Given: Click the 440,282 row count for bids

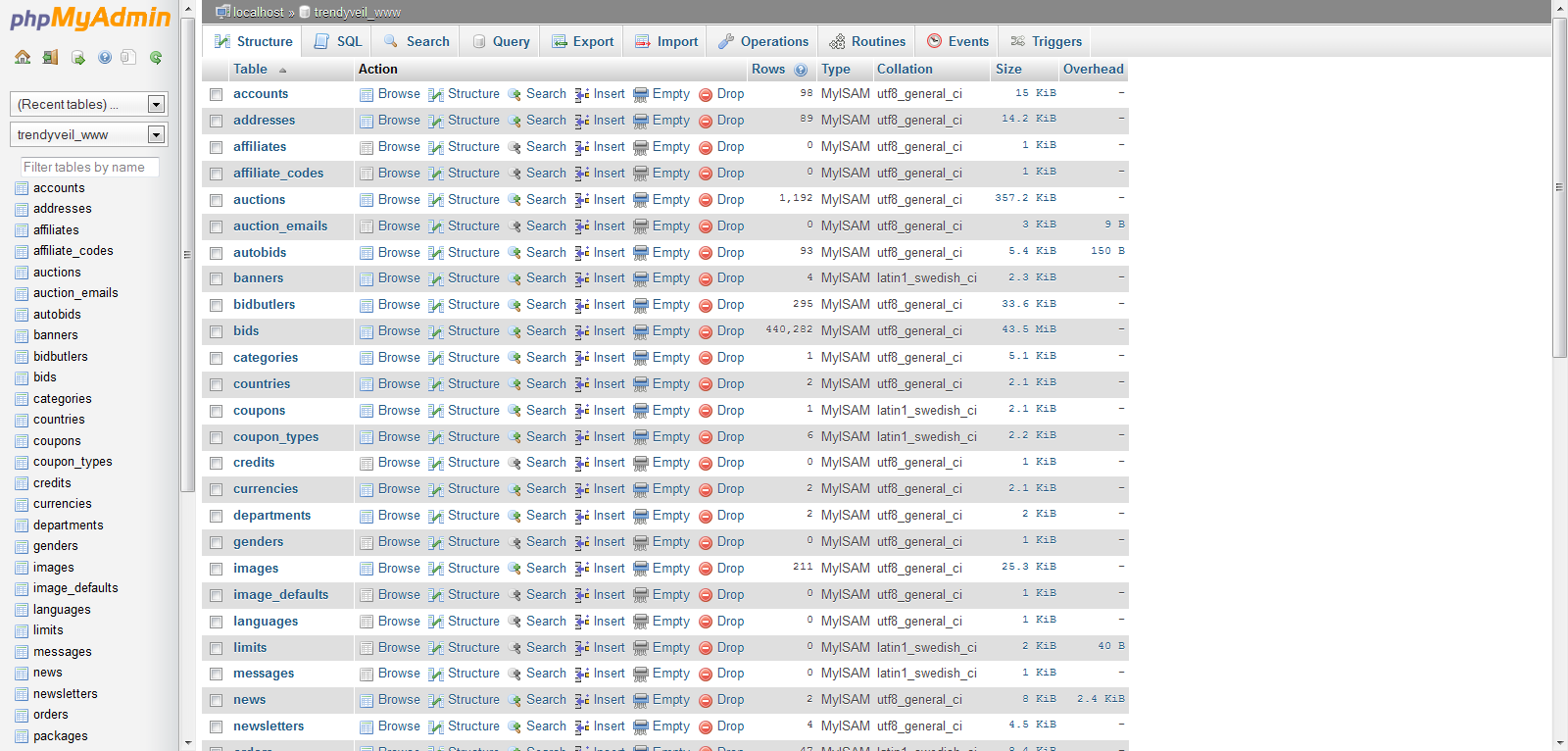Looking at the screenshot, I should 789,330.
